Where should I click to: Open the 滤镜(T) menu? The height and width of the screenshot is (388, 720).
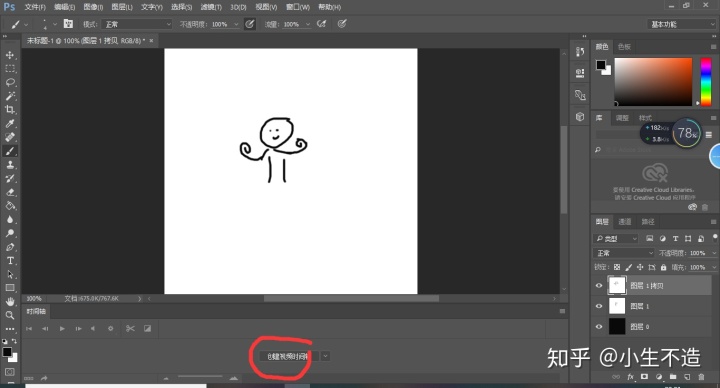(x=211, y=7)
